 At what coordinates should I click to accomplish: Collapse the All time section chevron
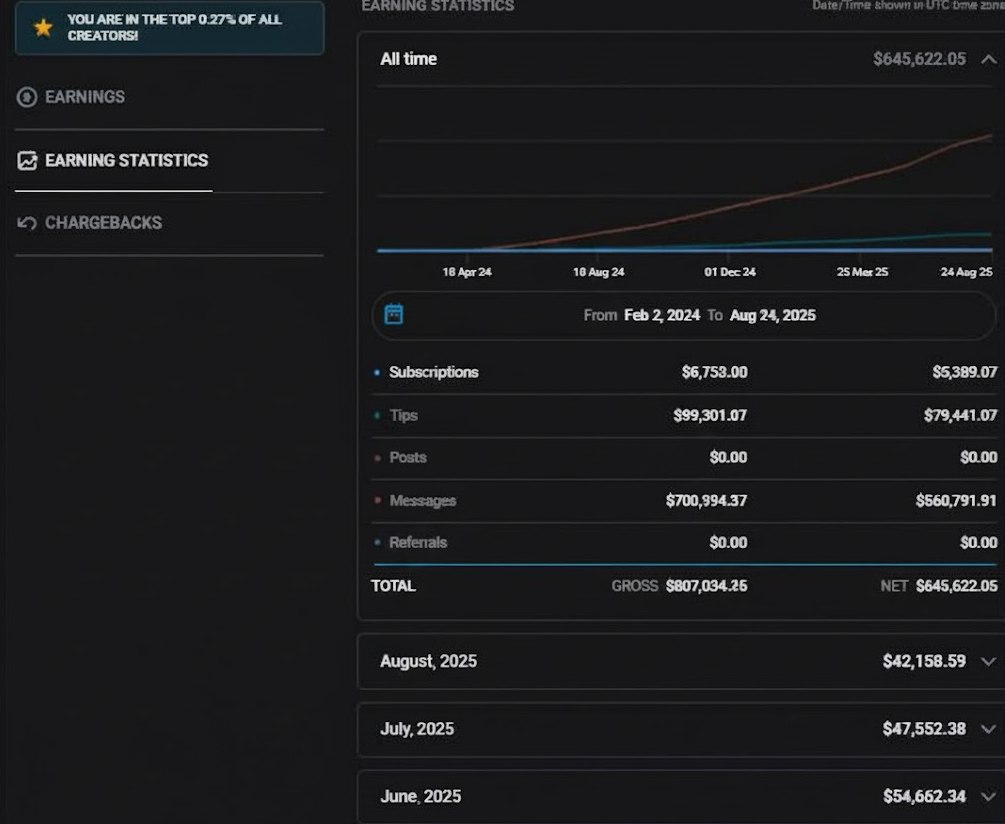988,59
